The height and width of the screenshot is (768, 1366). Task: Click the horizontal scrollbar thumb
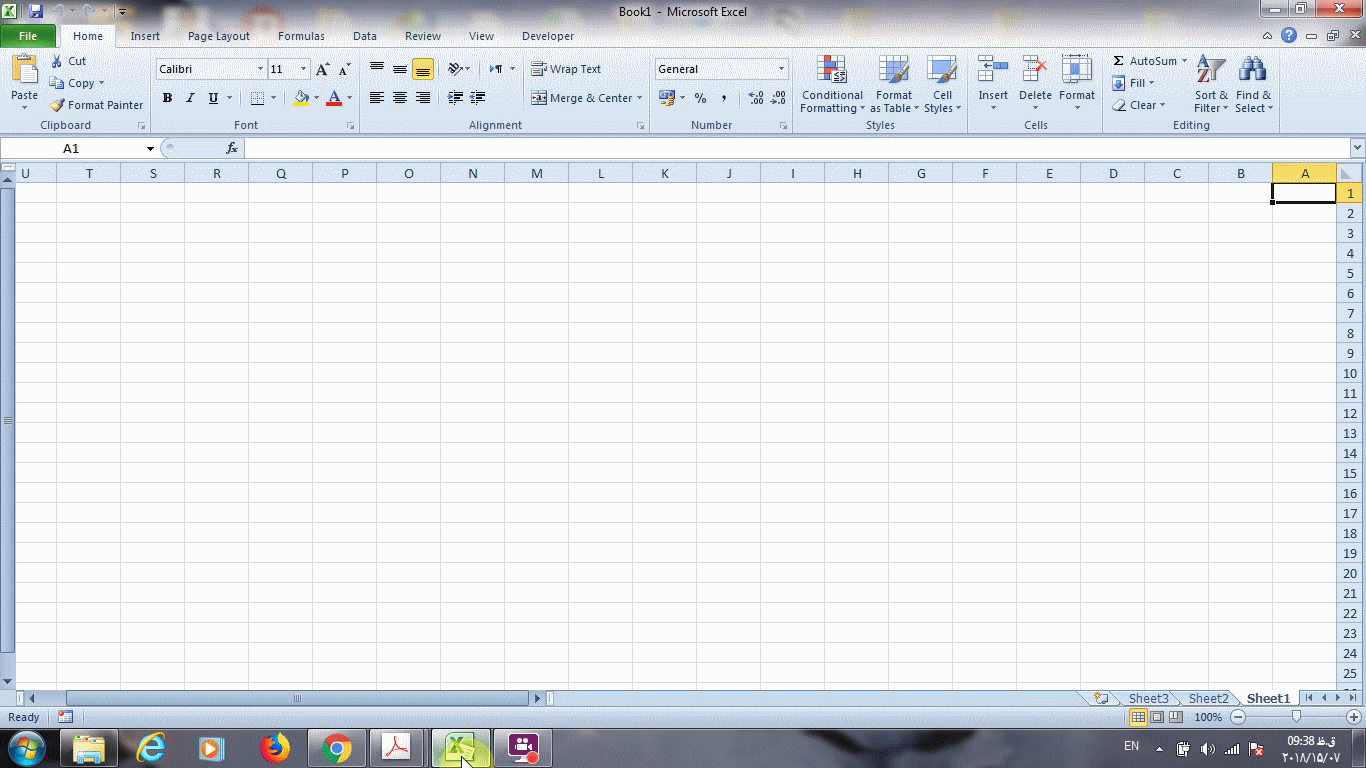tap(297, 698)
